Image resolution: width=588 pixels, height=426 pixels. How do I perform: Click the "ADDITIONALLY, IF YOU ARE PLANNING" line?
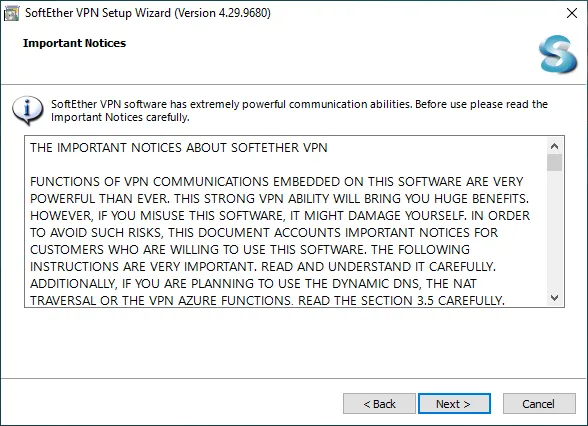(x=253, y=284)
